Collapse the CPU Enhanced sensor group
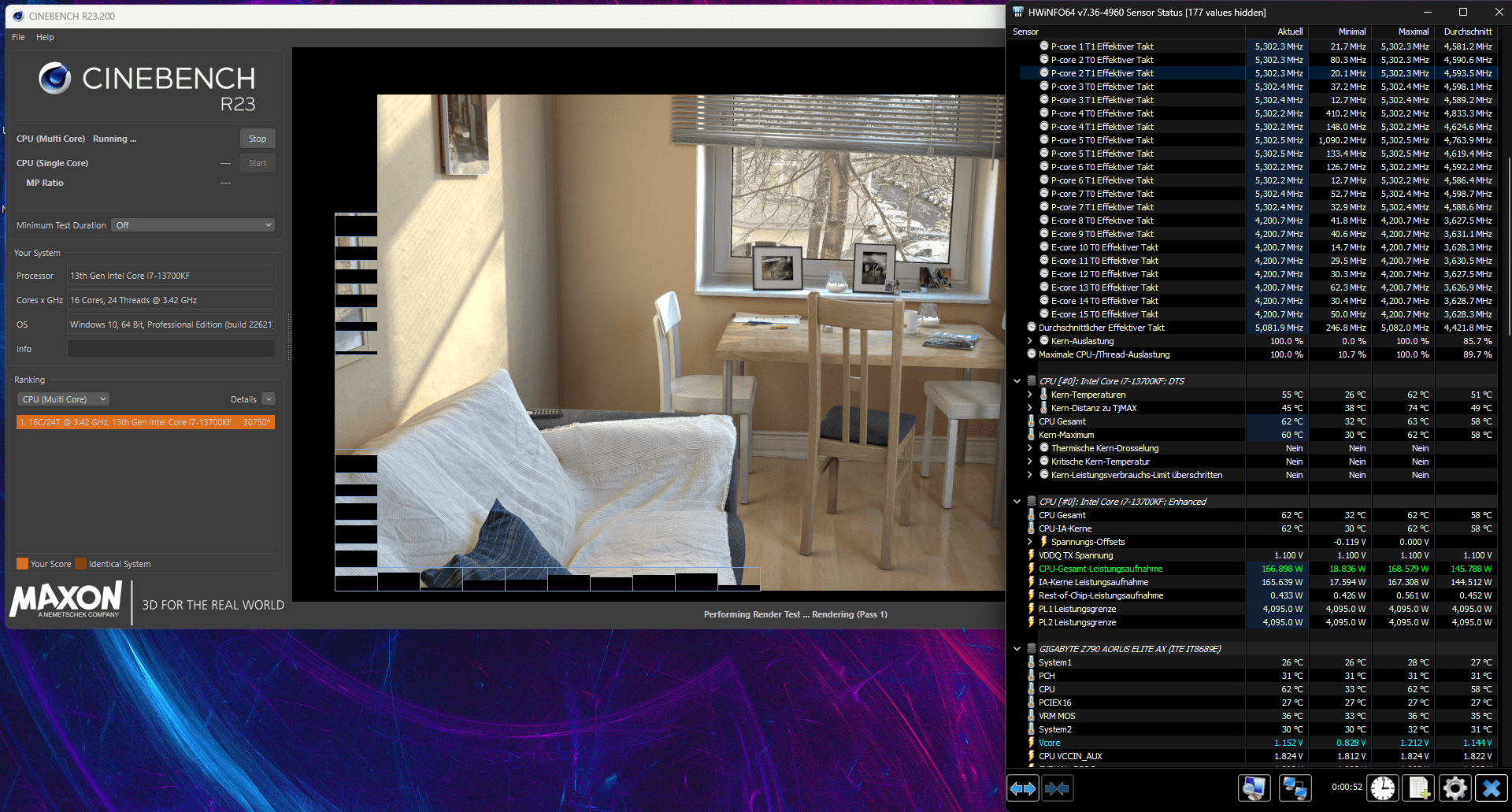 [x=1017, y=502]
